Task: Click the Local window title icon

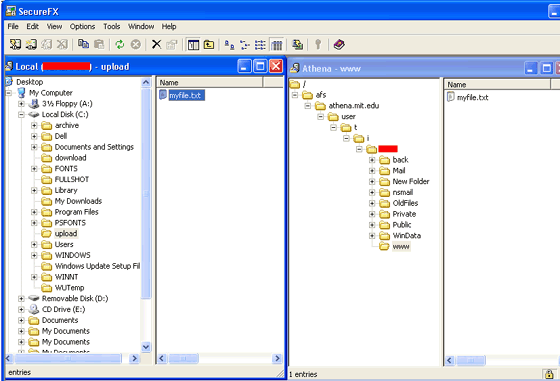Action: 9,66
